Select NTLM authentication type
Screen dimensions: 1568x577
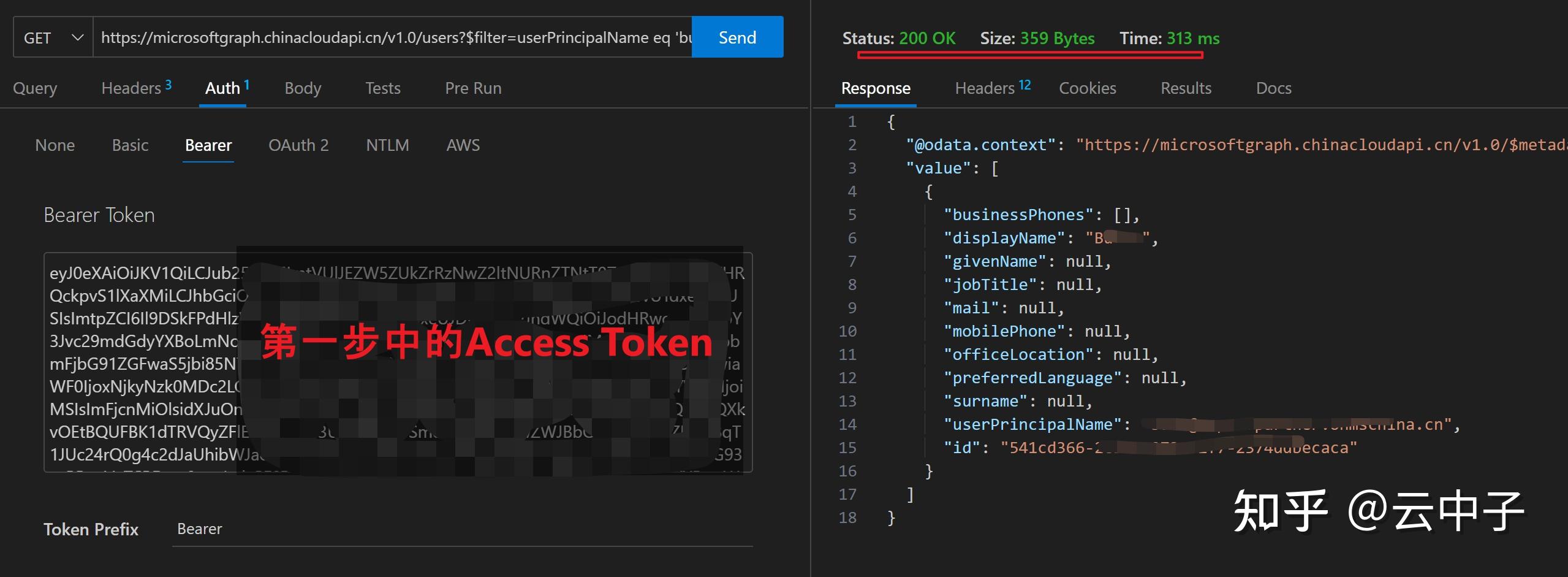pyautogui.click(x=387, y=145)
